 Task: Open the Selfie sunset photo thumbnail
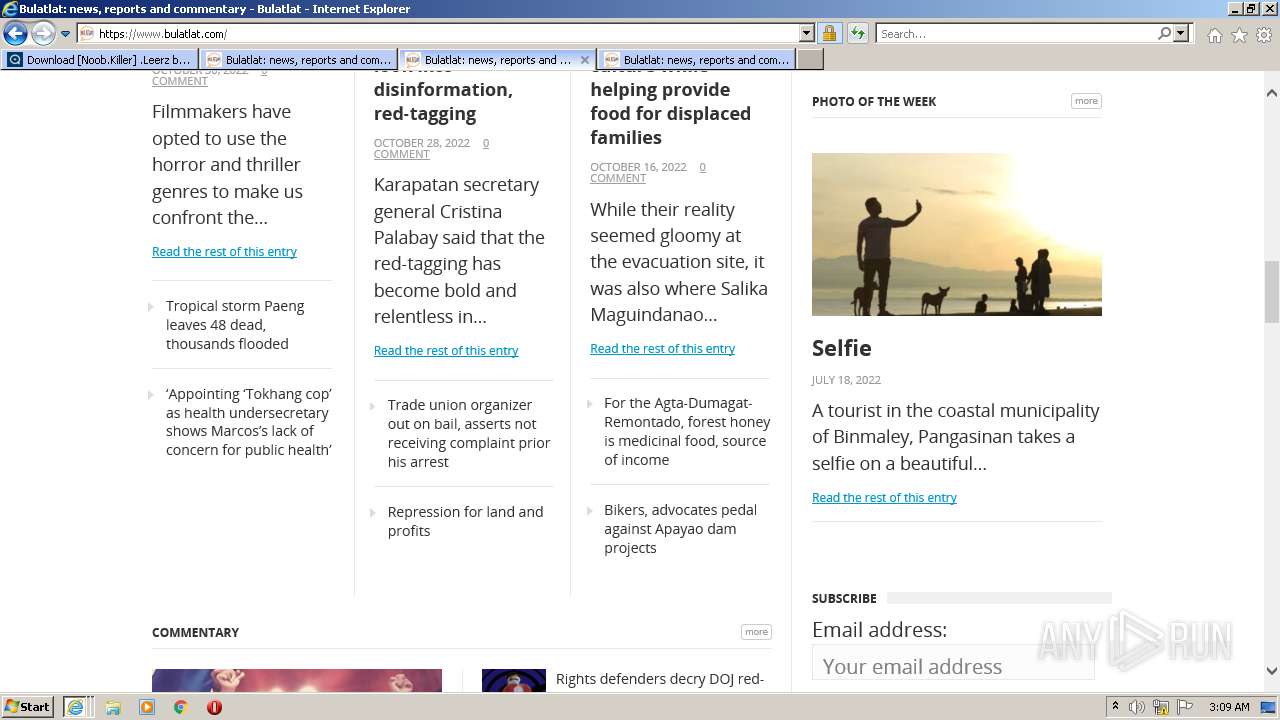tap(957, 234)
